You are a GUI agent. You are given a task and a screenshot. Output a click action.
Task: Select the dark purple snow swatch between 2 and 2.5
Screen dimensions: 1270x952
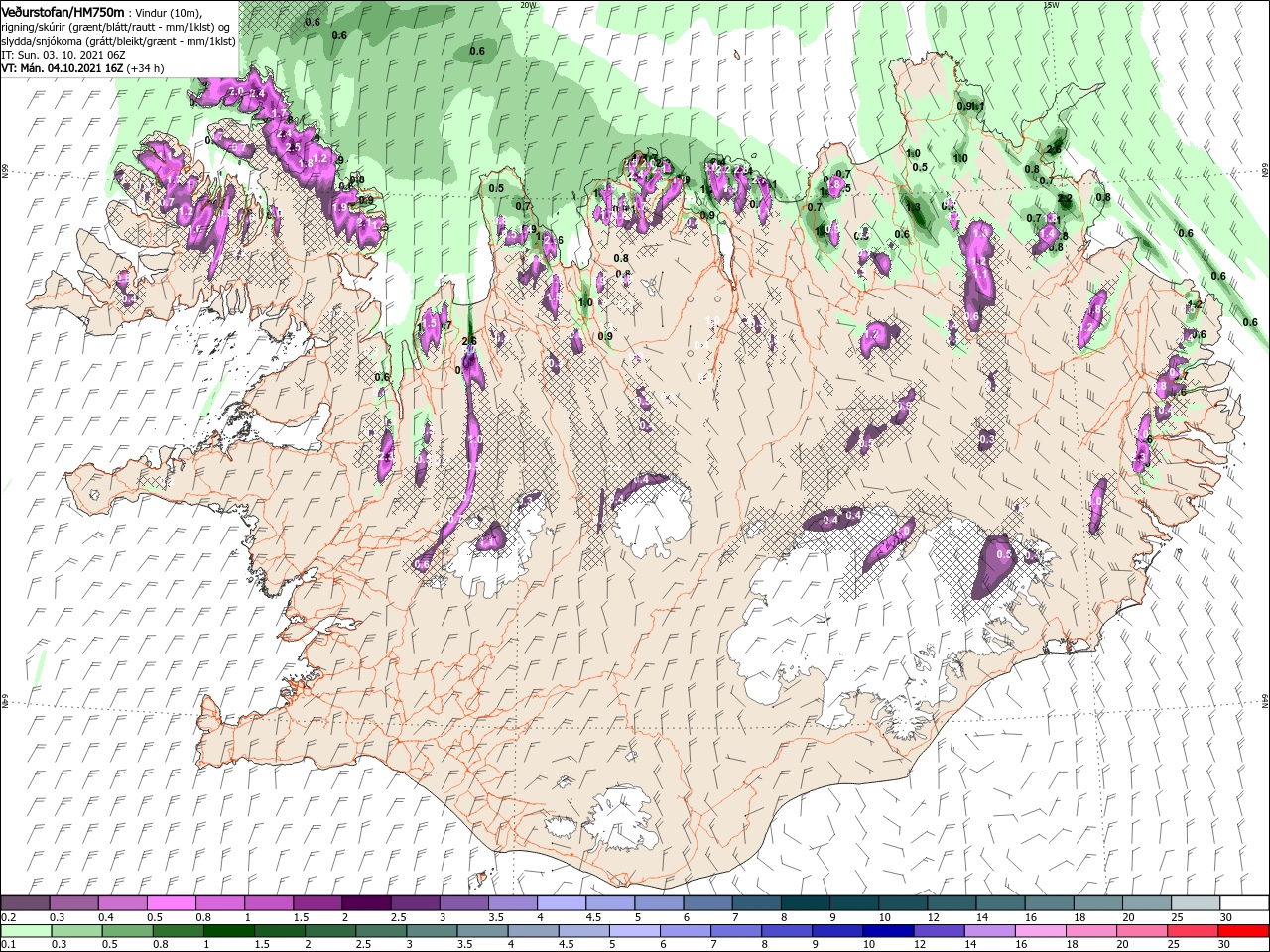(365, 902)
